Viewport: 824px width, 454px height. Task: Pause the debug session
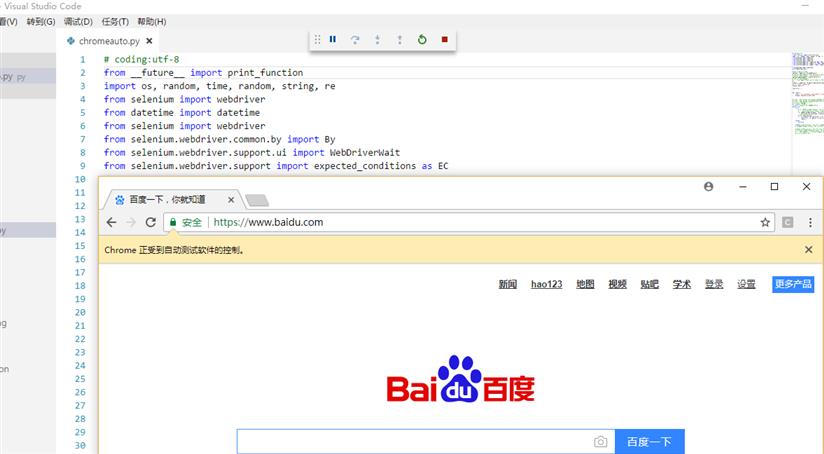333,39
